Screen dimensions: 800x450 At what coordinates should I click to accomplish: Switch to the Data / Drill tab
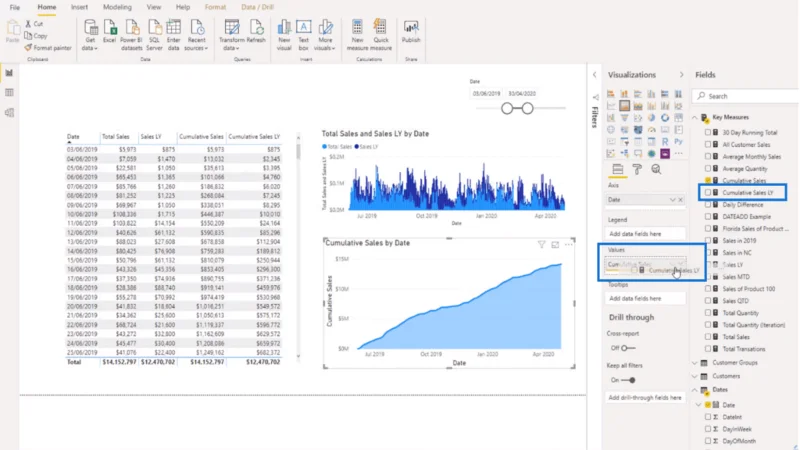click(258, 7)
